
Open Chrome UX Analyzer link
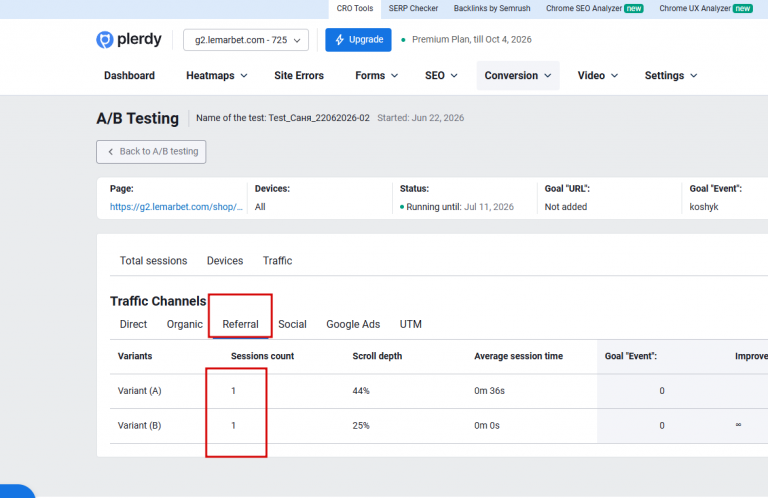705,8
